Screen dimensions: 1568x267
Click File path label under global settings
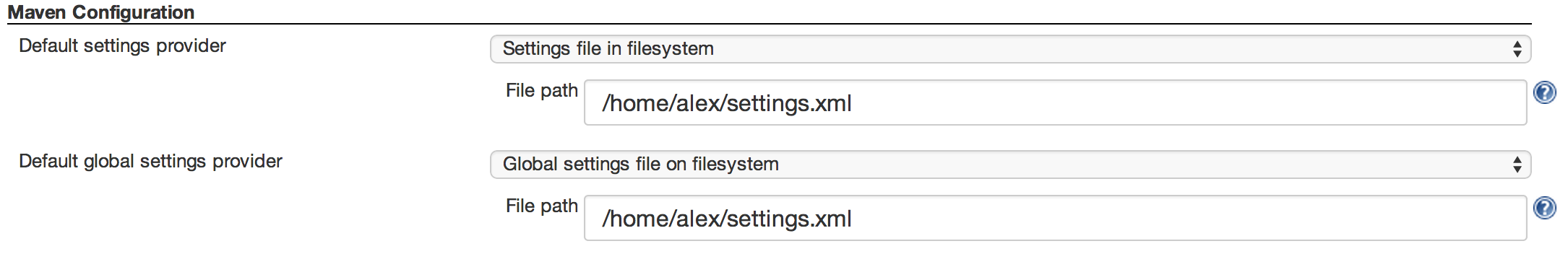pyautogui.click(x=541, y=206)
